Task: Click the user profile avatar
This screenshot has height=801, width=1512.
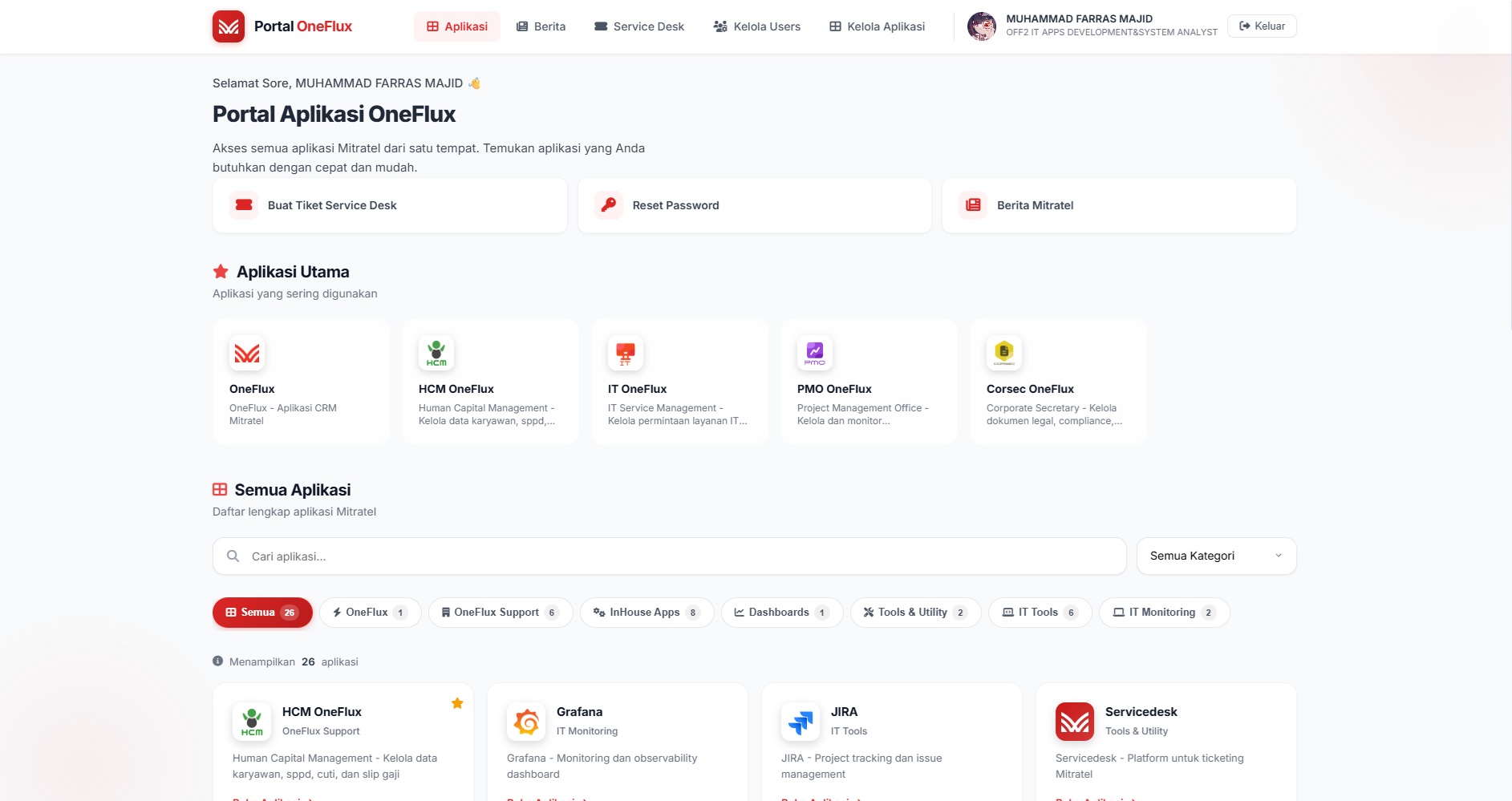Action: pyautogui.click(x=982, y=26)
